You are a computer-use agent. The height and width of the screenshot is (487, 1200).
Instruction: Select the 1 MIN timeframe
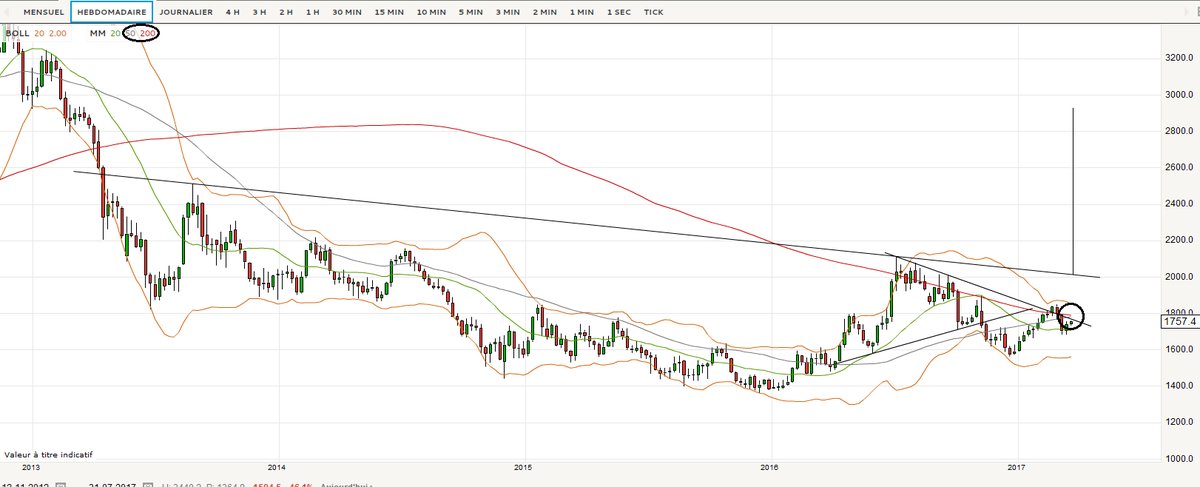coord(580,12)
